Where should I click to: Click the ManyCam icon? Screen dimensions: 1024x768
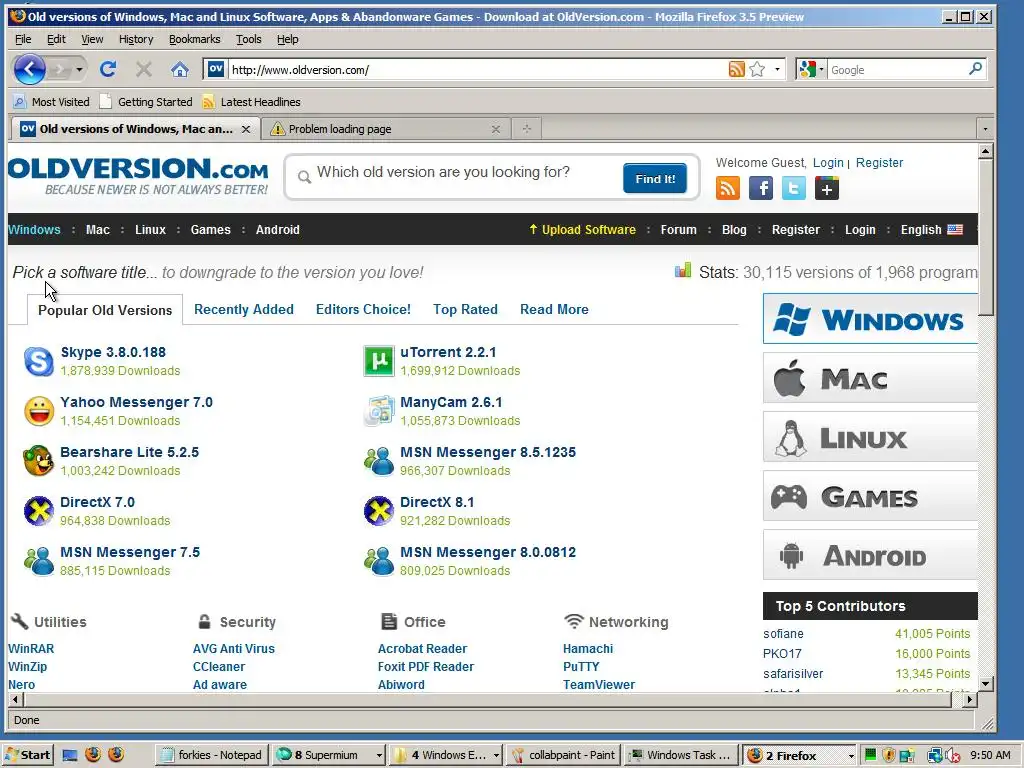[x=379, y=411]
